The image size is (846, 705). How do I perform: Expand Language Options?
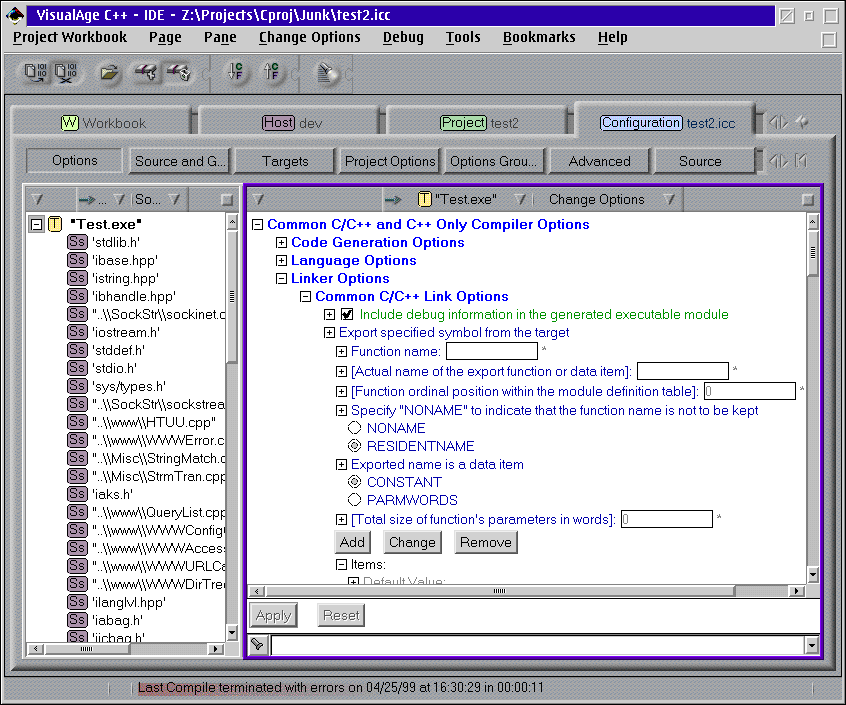282,261
